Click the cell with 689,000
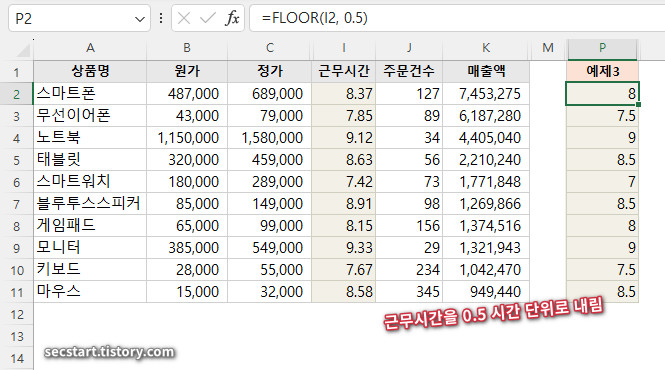 pyautogui.click(x=269, y=93)
